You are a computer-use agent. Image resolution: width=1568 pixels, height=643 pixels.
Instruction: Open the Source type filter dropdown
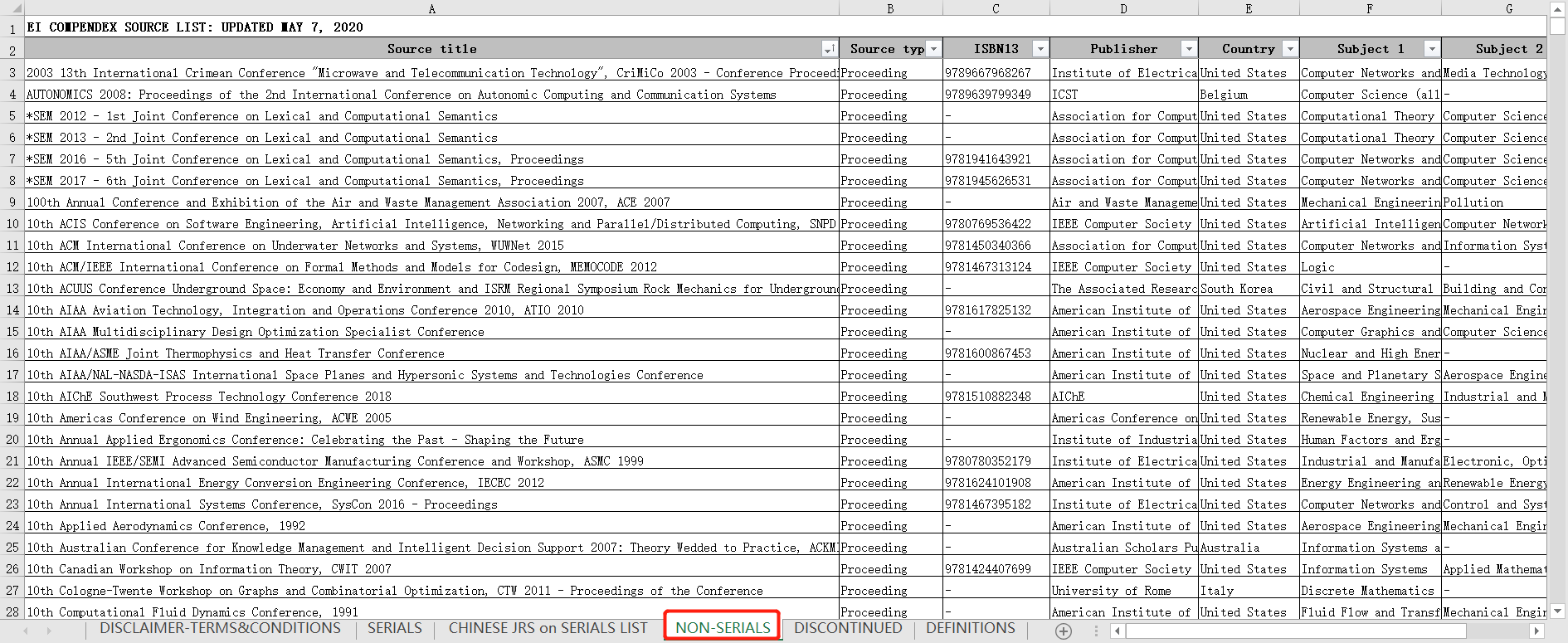tap(933, 49)
